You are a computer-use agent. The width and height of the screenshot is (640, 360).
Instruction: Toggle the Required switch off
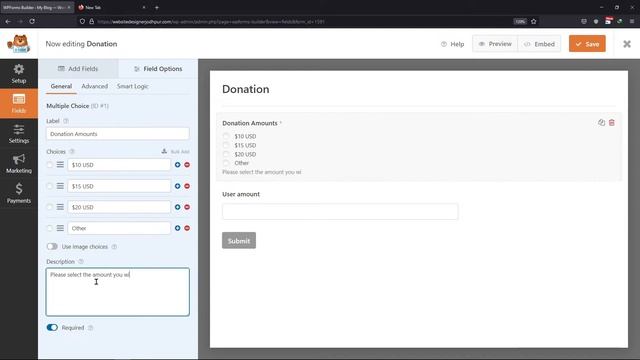52,327
